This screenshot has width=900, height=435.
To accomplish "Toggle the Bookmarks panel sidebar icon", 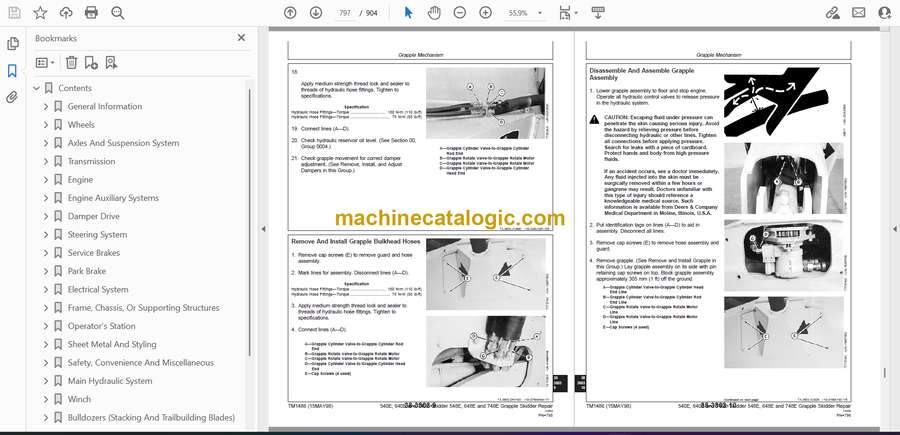I will [x=12, y=71].
